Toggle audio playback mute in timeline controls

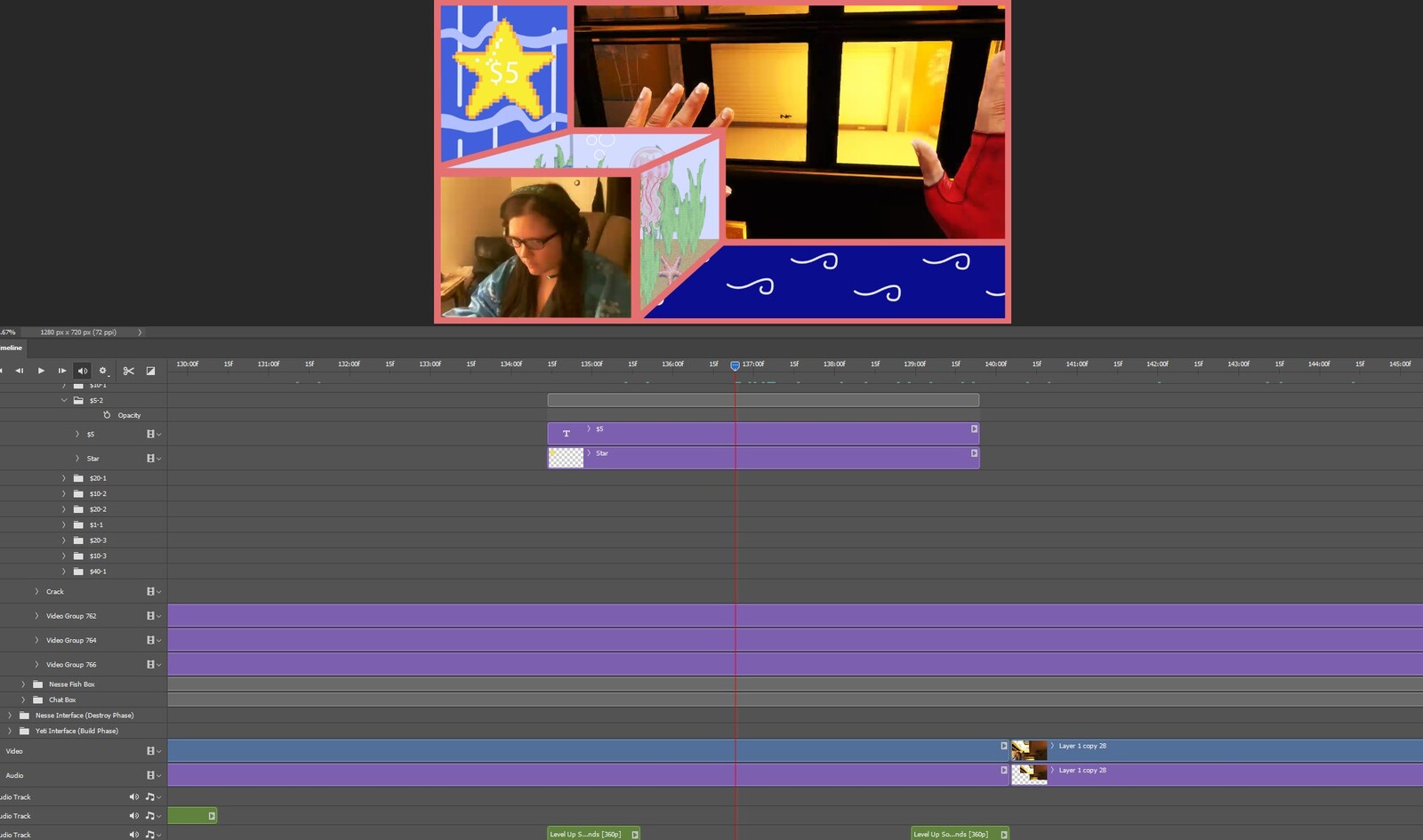coord(82,371)
